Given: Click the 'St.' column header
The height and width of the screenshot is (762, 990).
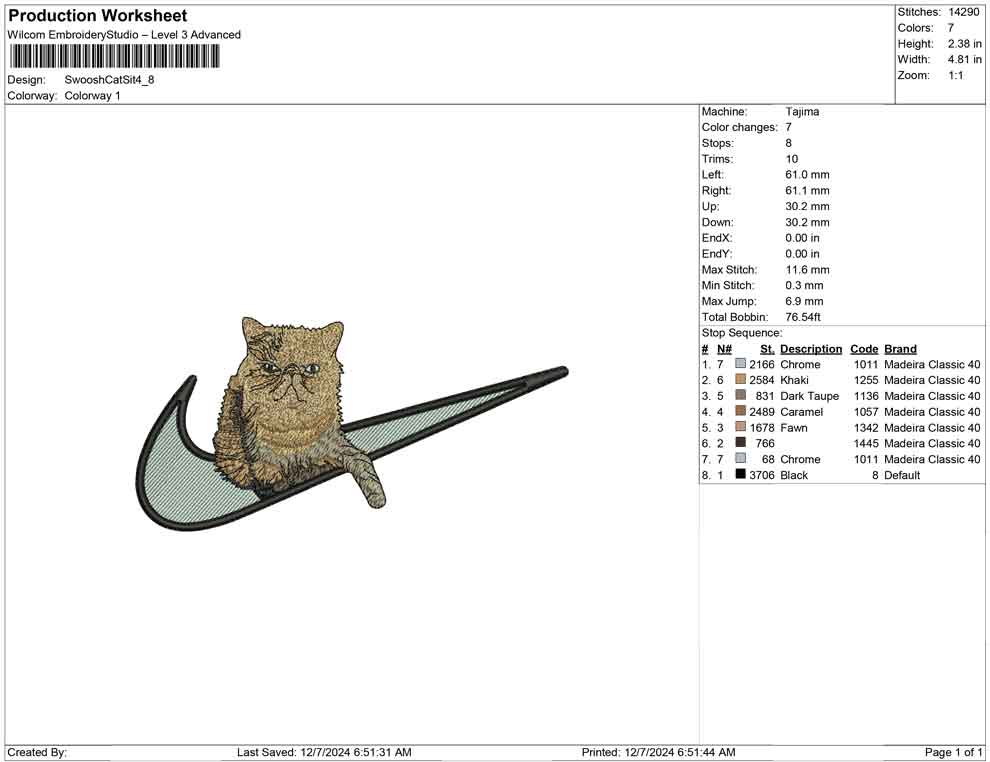Looking at the screenshot, I should point(767,348).
